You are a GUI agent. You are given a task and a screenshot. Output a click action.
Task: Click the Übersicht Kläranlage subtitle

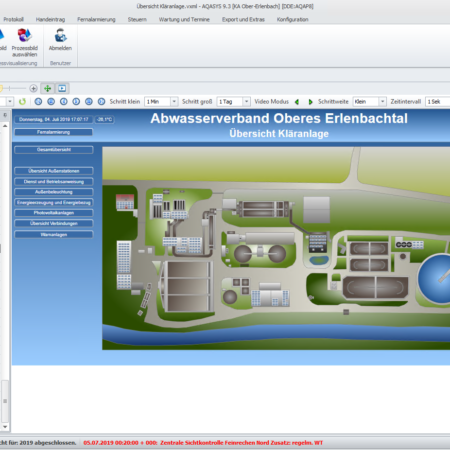pos(279,134)
